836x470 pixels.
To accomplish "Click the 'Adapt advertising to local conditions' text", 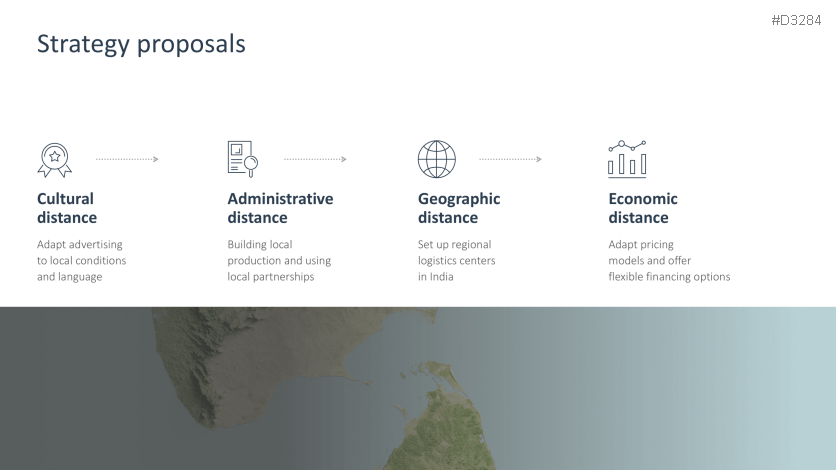I will pos(81,260).
